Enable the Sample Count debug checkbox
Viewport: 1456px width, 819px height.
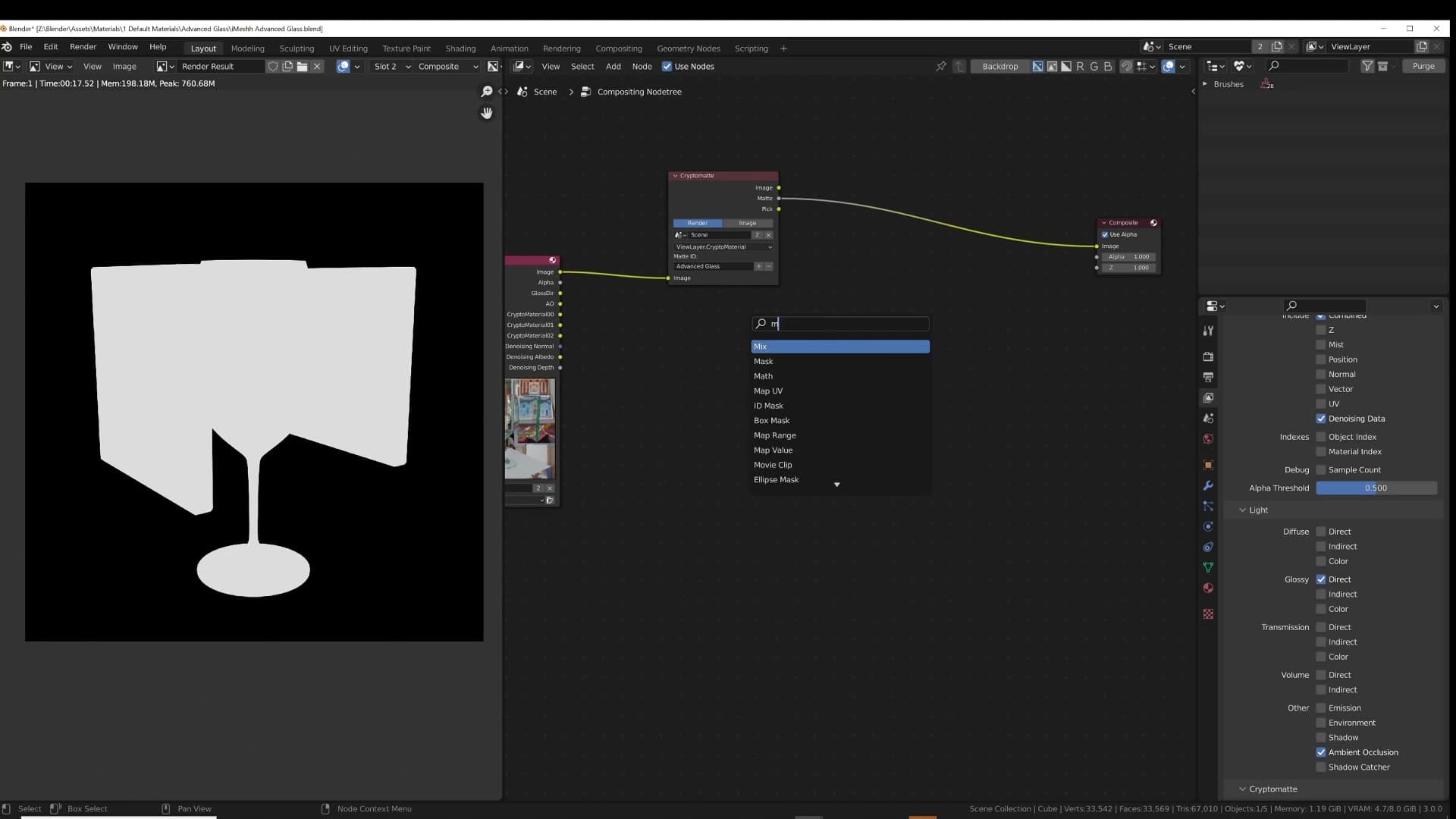pos(1321,470)
